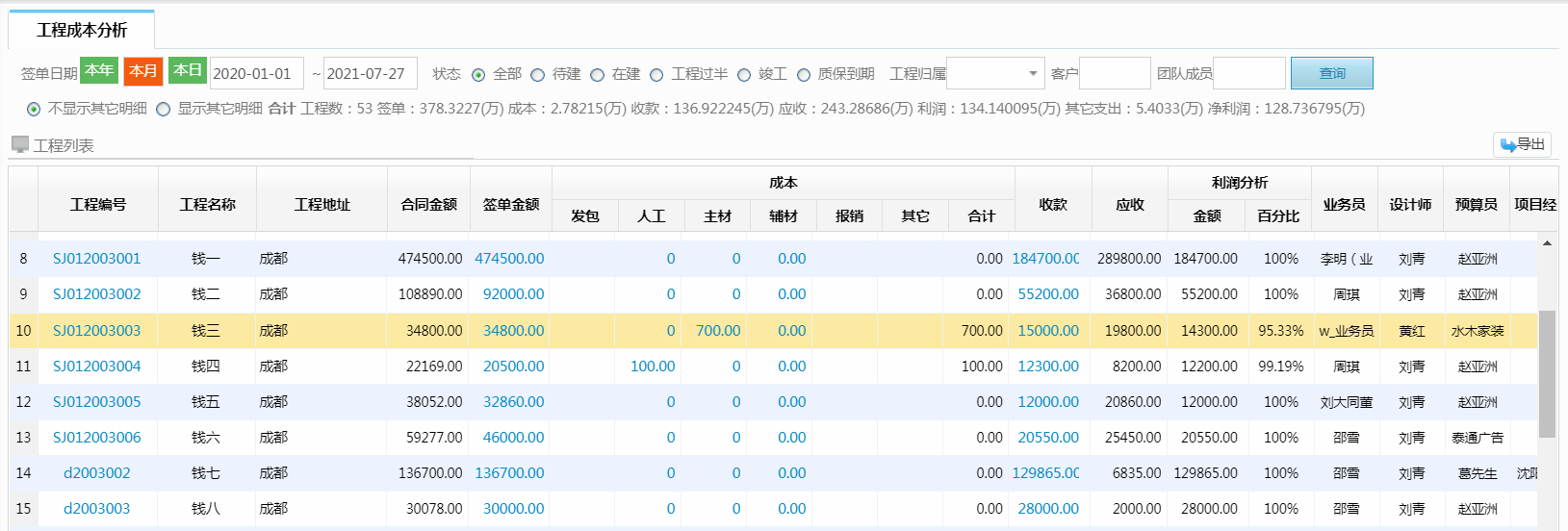The image size is (1568, 531).
Task: Select the 待建 status radio button
Action: (x=538, y=75)
